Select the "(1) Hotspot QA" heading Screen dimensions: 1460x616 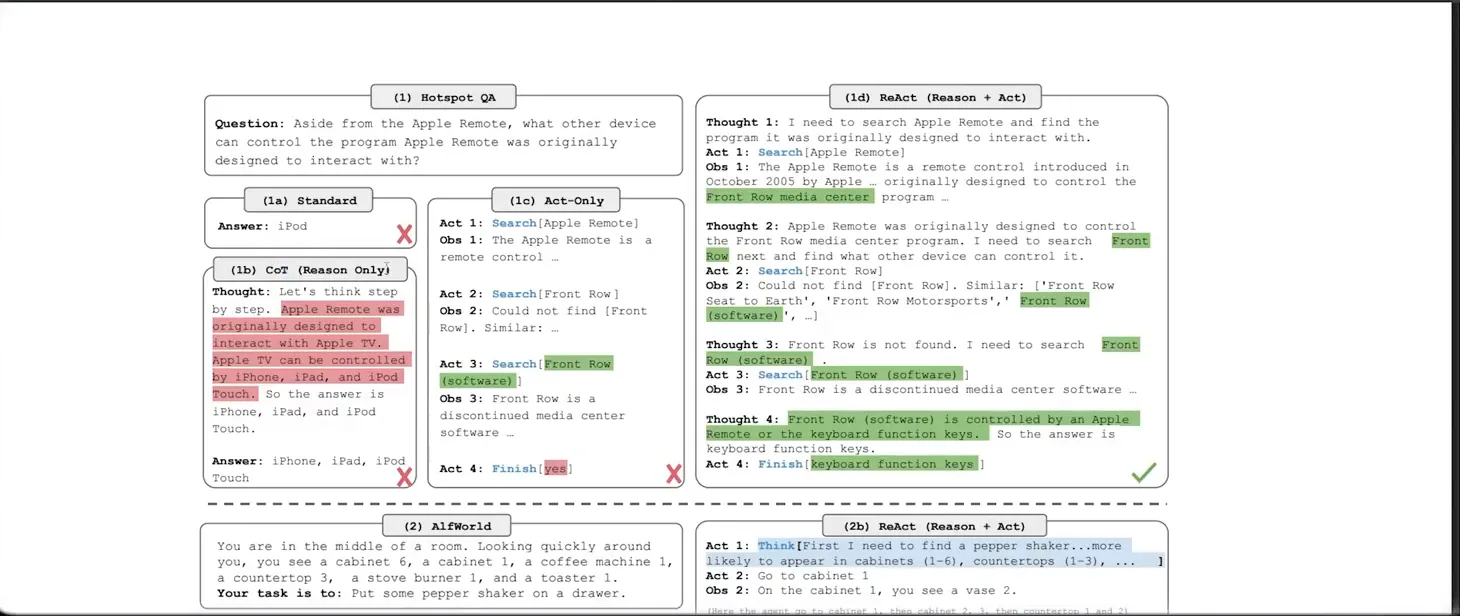click(x=444, y=97)
